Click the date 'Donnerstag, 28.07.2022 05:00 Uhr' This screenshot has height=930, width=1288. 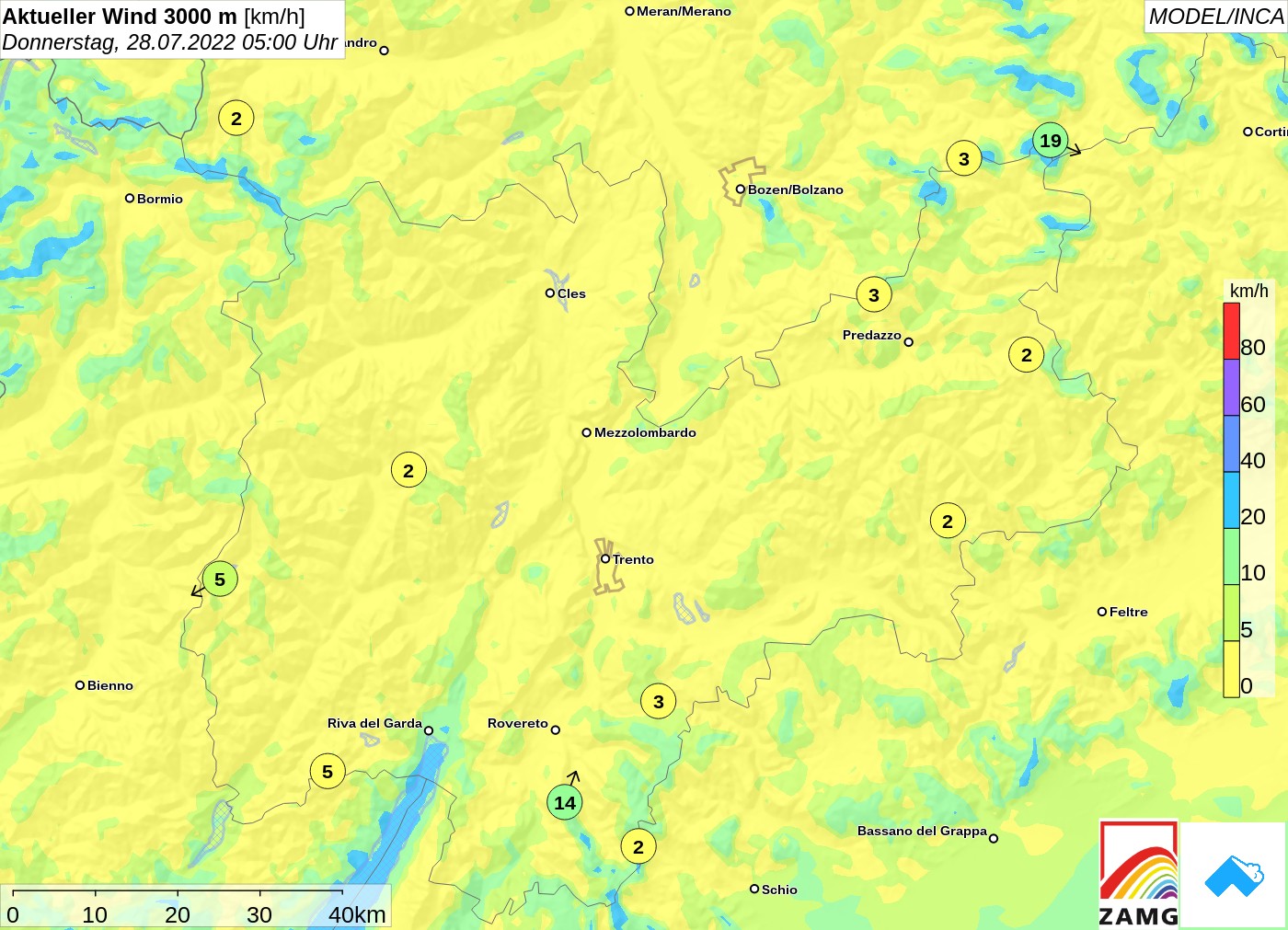(x=170, y=42)
